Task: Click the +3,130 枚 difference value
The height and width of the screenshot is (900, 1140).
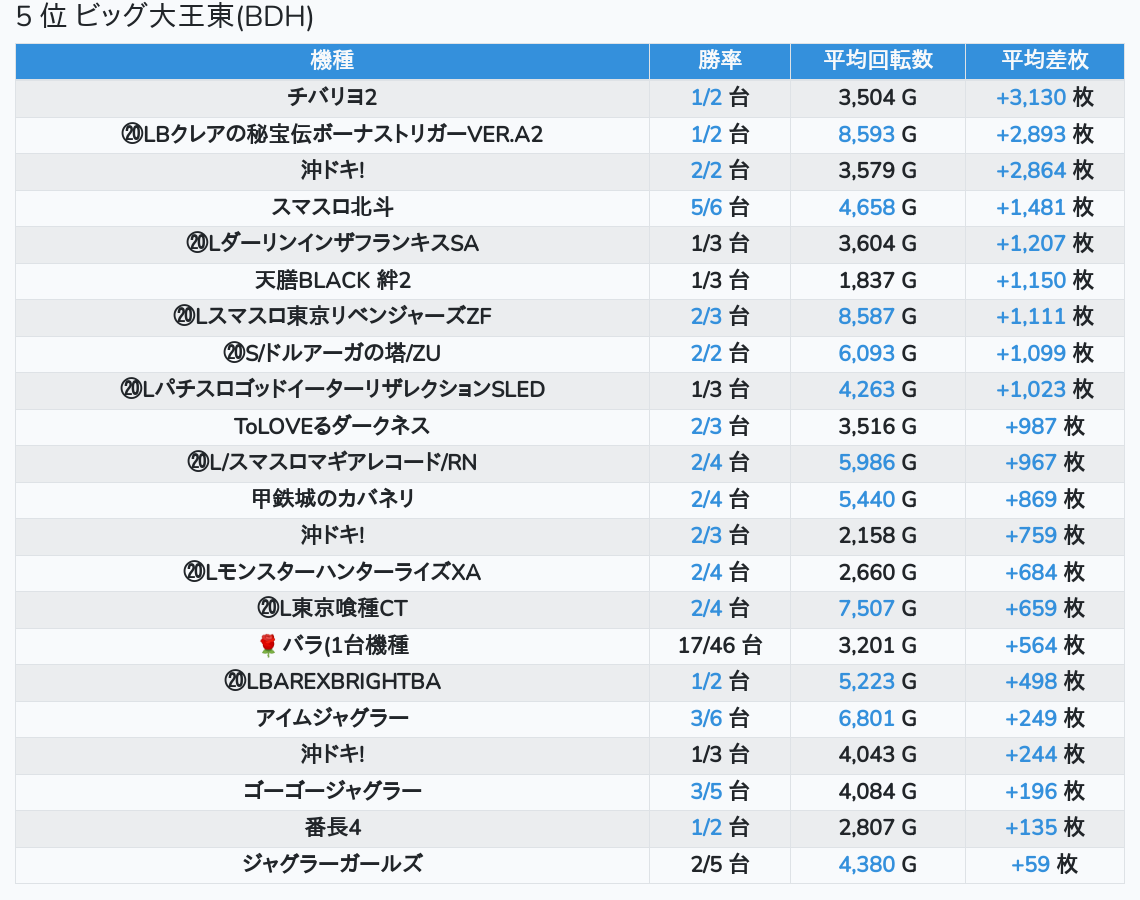Action: point(1045,97)
